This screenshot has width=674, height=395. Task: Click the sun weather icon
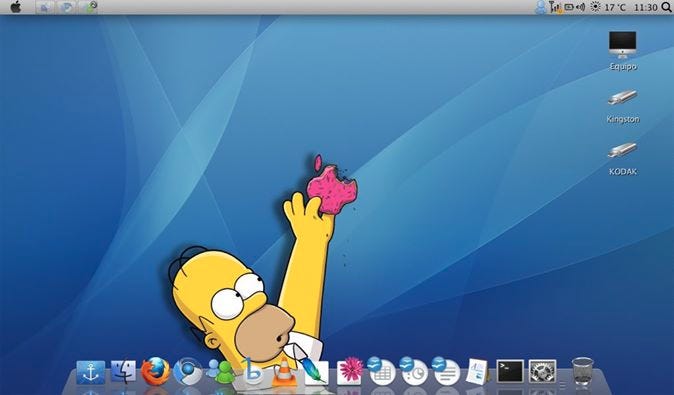(595, 7)
